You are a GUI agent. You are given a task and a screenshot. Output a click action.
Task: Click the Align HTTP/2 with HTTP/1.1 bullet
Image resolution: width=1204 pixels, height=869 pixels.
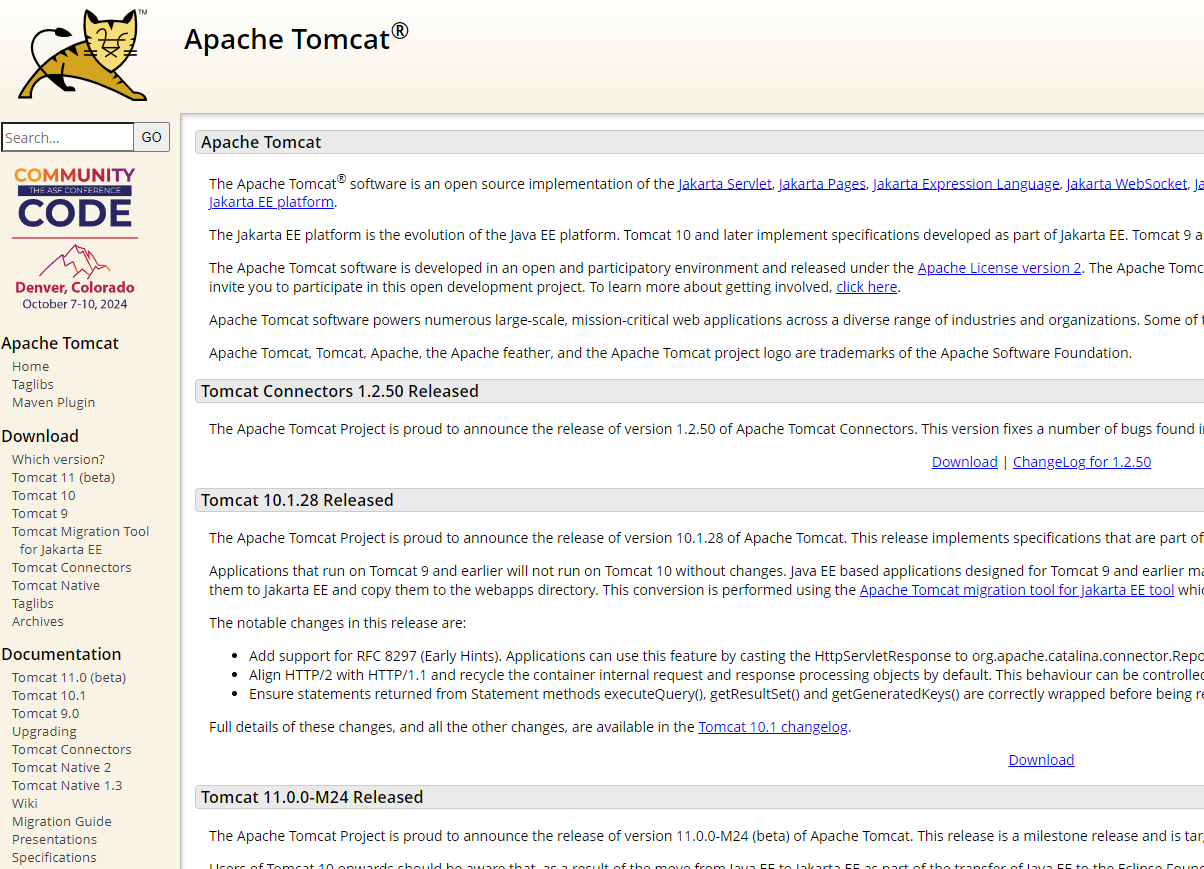(726, 675)
